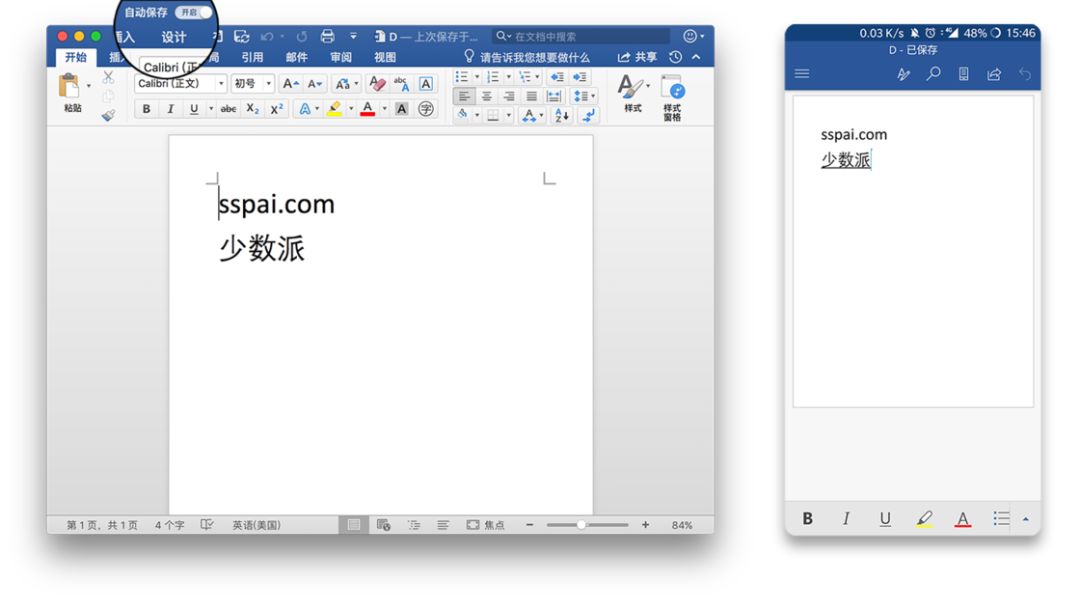The image size is (1080, 608).
Task: Justify the paragraph text
Action: [531, 96]
